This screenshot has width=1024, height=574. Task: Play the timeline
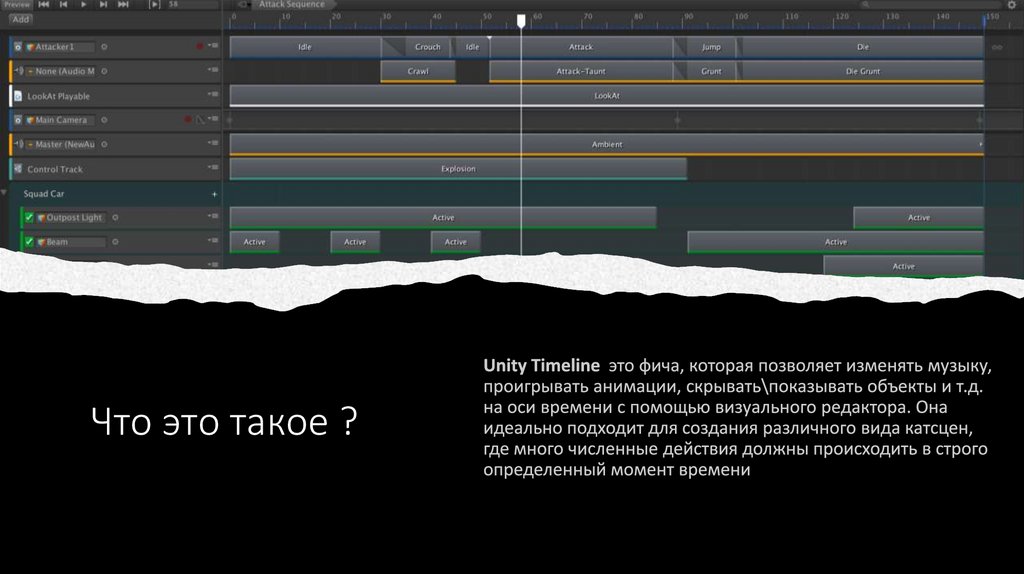84,4
